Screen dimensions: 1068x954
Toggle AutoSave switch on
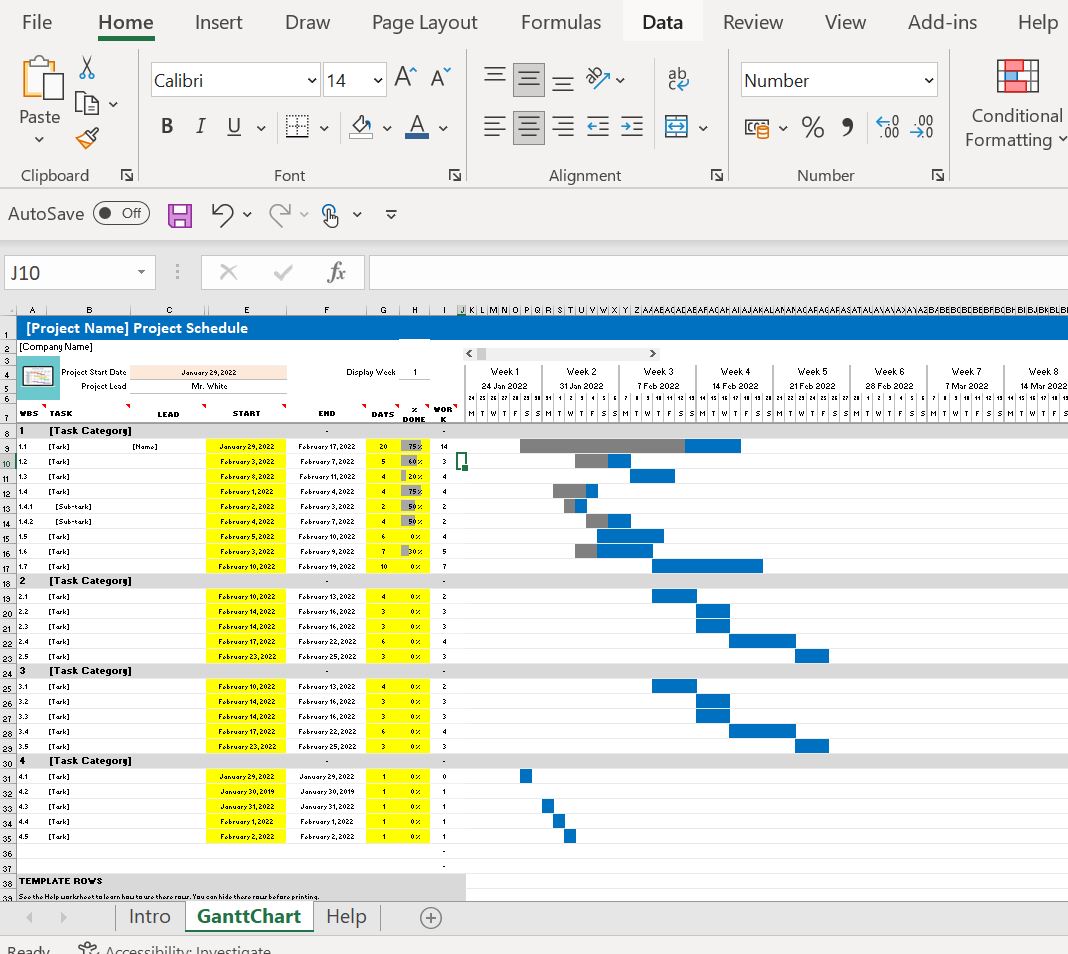pos(121,214)
